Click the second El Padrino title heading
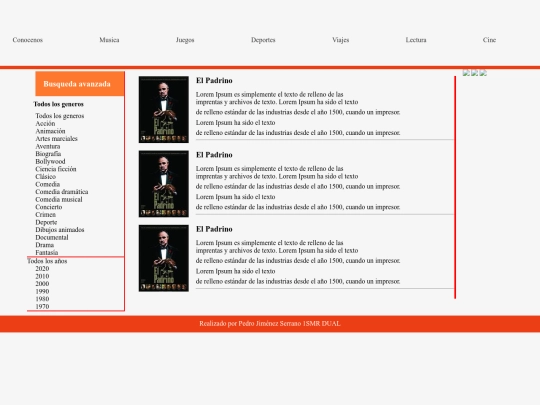 214,155
